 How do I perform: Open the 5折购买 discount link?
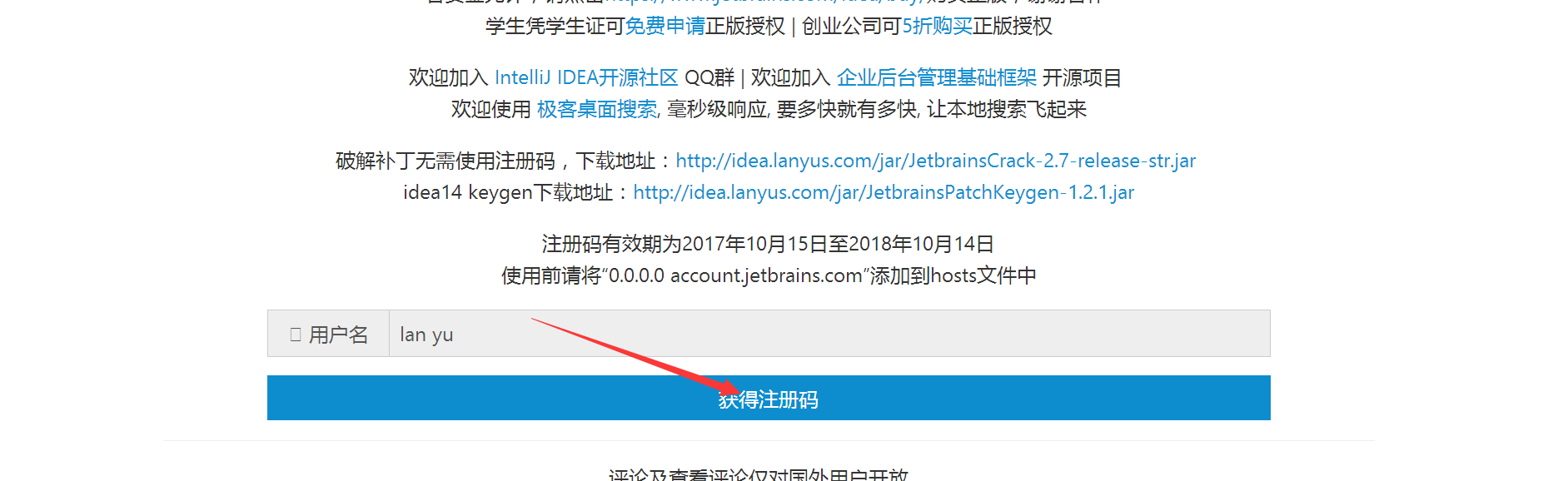coord(938,27)
